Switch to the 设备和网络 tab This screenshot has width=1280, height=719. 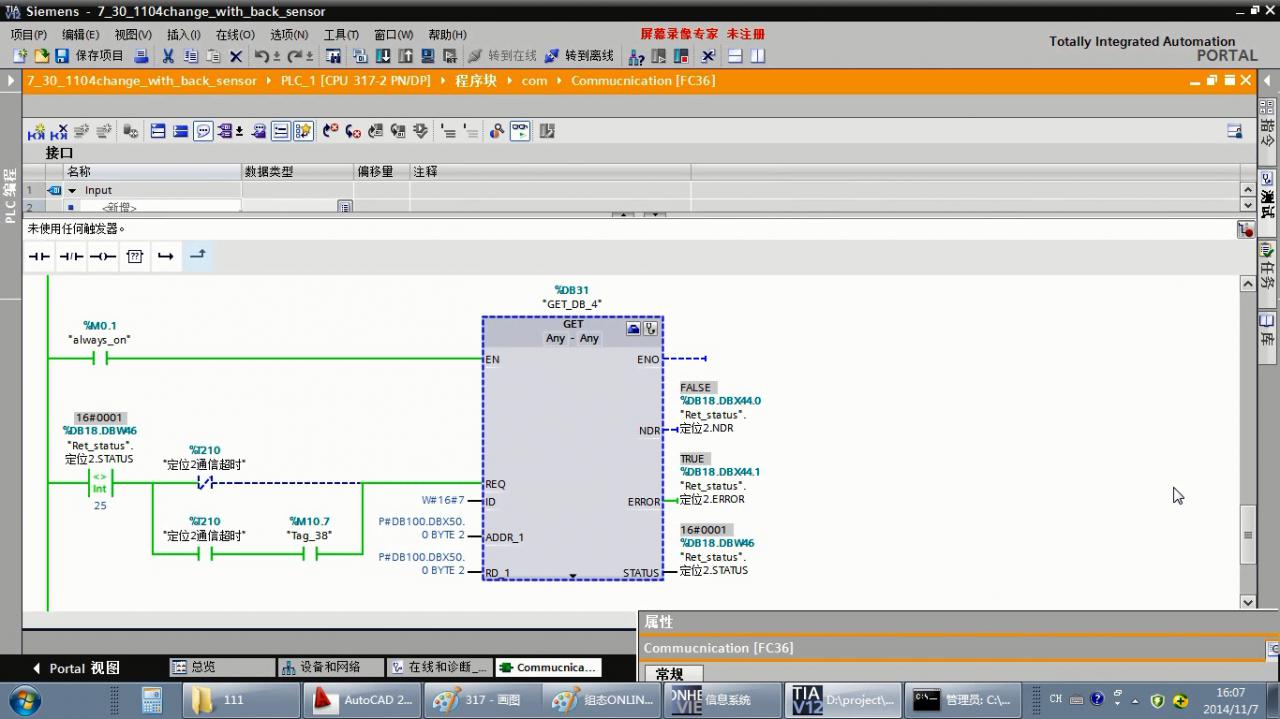[330, 667]
